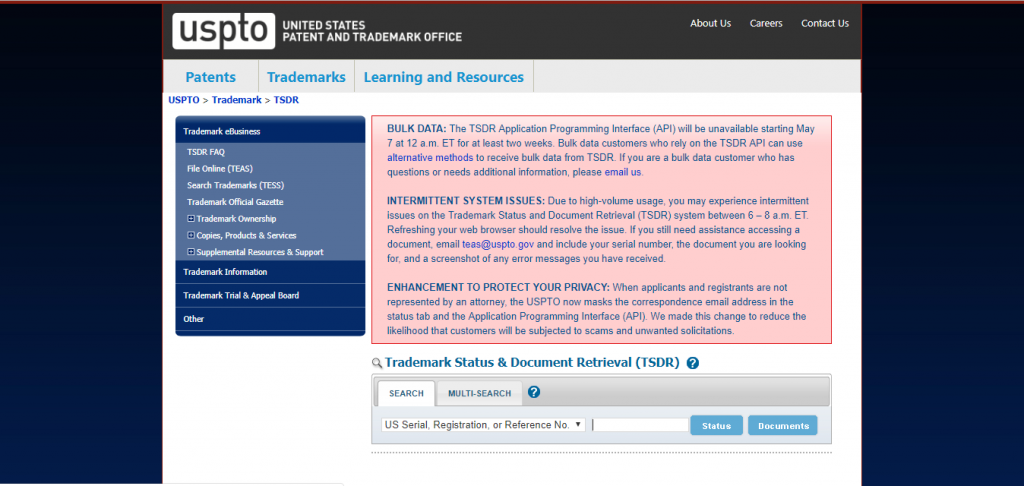The height and width of the screenshot is (486, 1024).
Task: Expand Supplemental Resources & Support plus icon
Action: [191, 252]
